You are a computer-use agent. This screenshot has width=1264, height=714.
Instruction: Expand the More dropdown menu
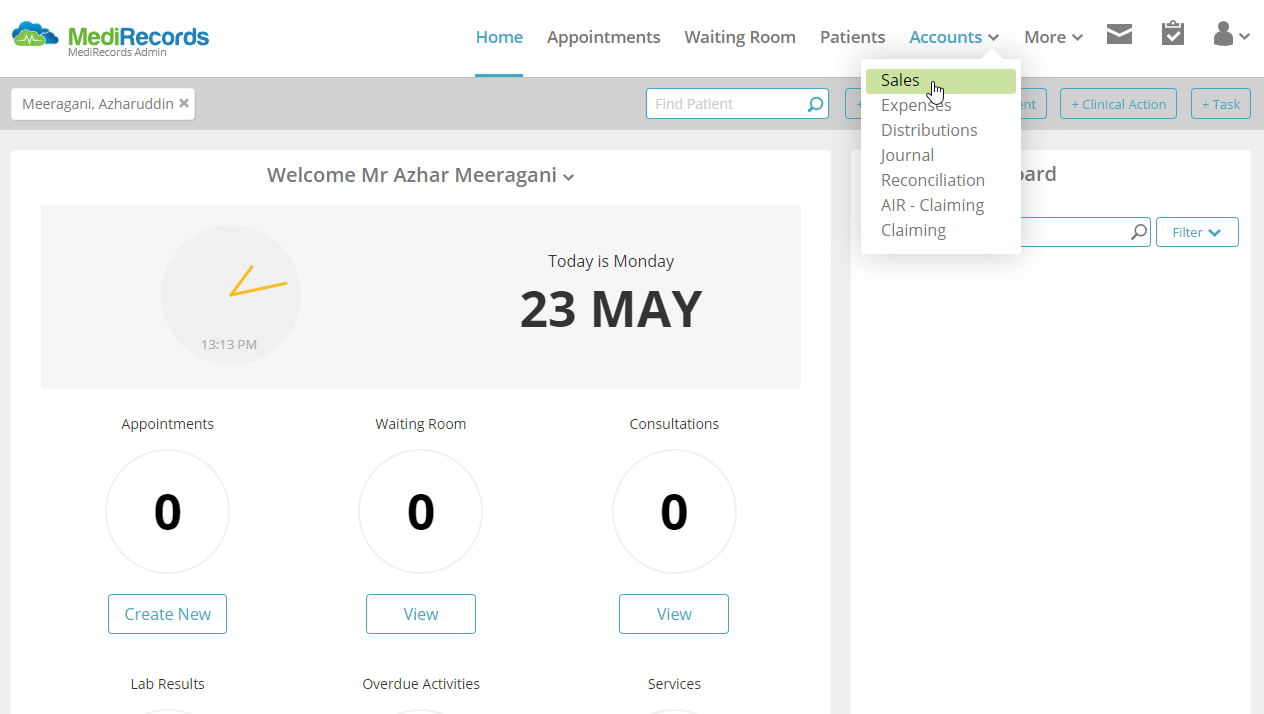1053,37
